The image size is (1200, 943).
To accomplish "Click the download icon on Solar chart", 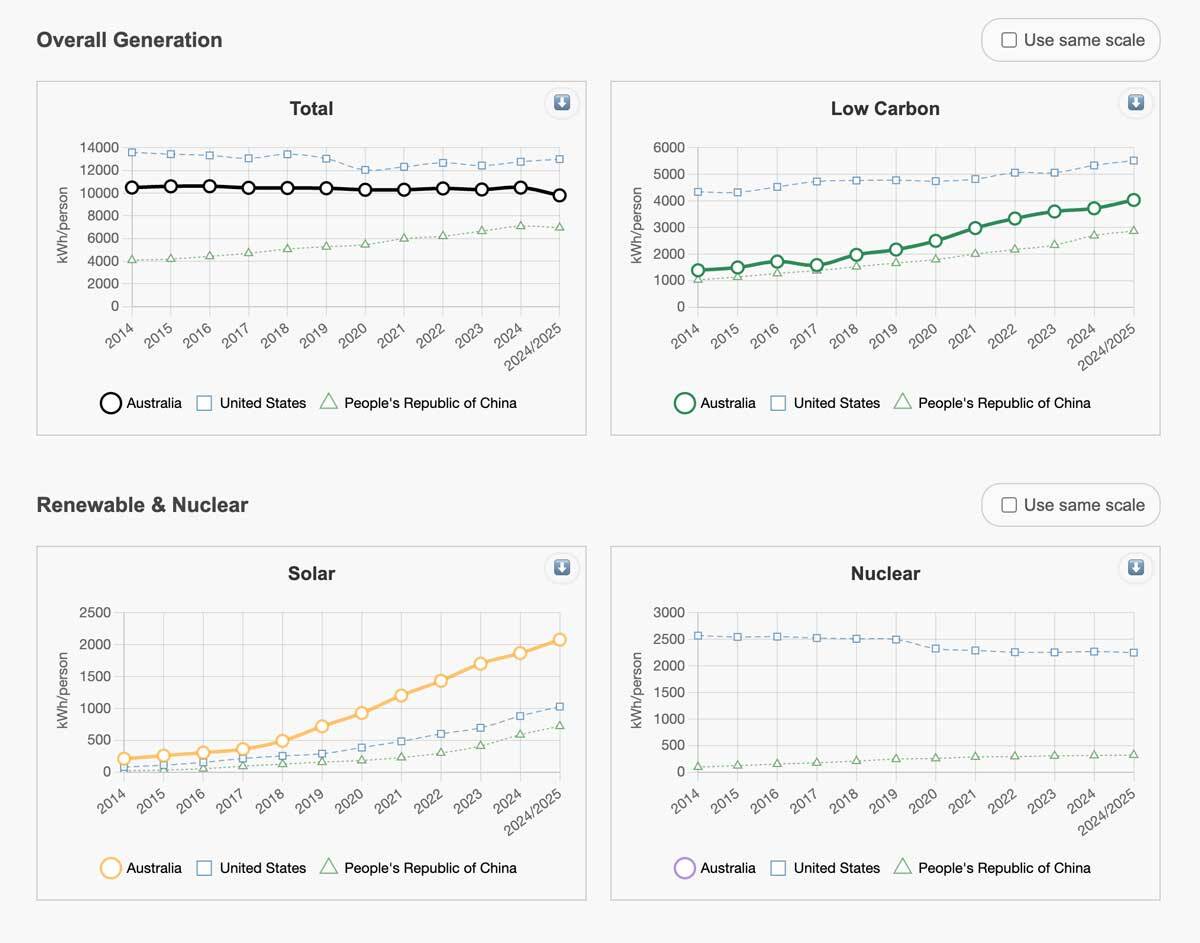I will point(562,568).
